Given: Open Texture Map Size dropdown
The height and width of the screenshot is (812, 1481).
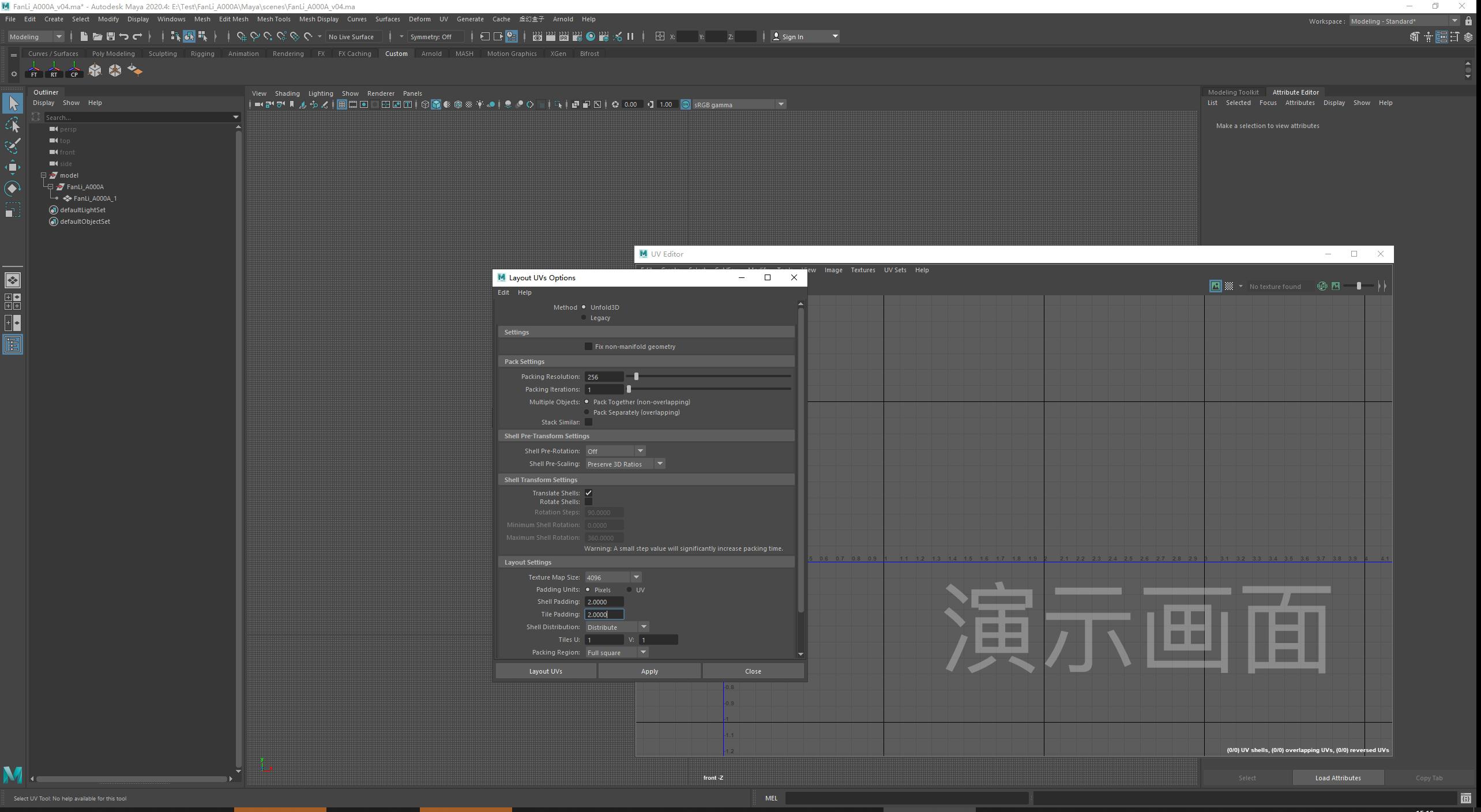Looking at the screenshot, I should pyautogui.click(x=613, y=577).
